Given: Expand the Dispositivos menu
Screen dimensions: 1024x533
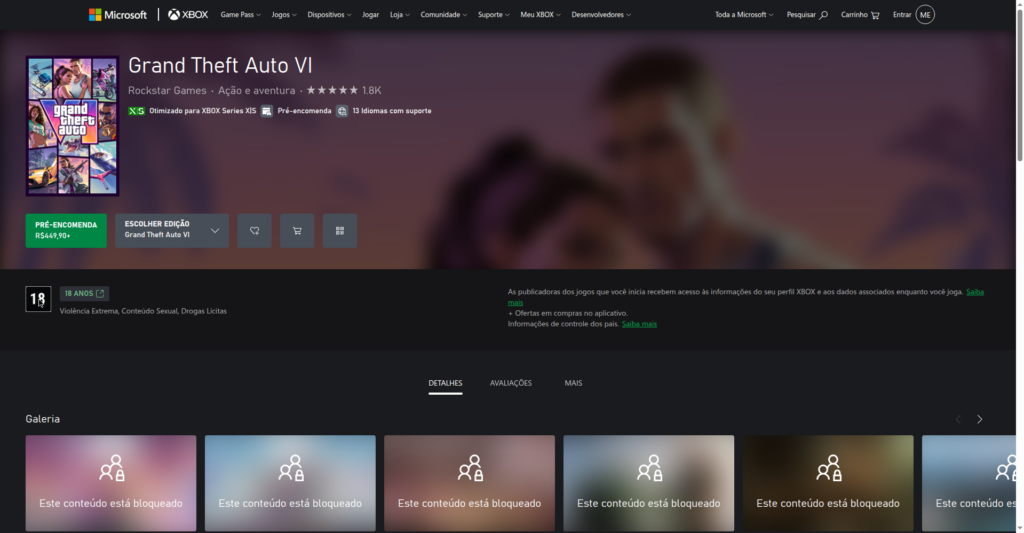Looking at the screenshot, I should pyautogui.click(x=329, y=14).
